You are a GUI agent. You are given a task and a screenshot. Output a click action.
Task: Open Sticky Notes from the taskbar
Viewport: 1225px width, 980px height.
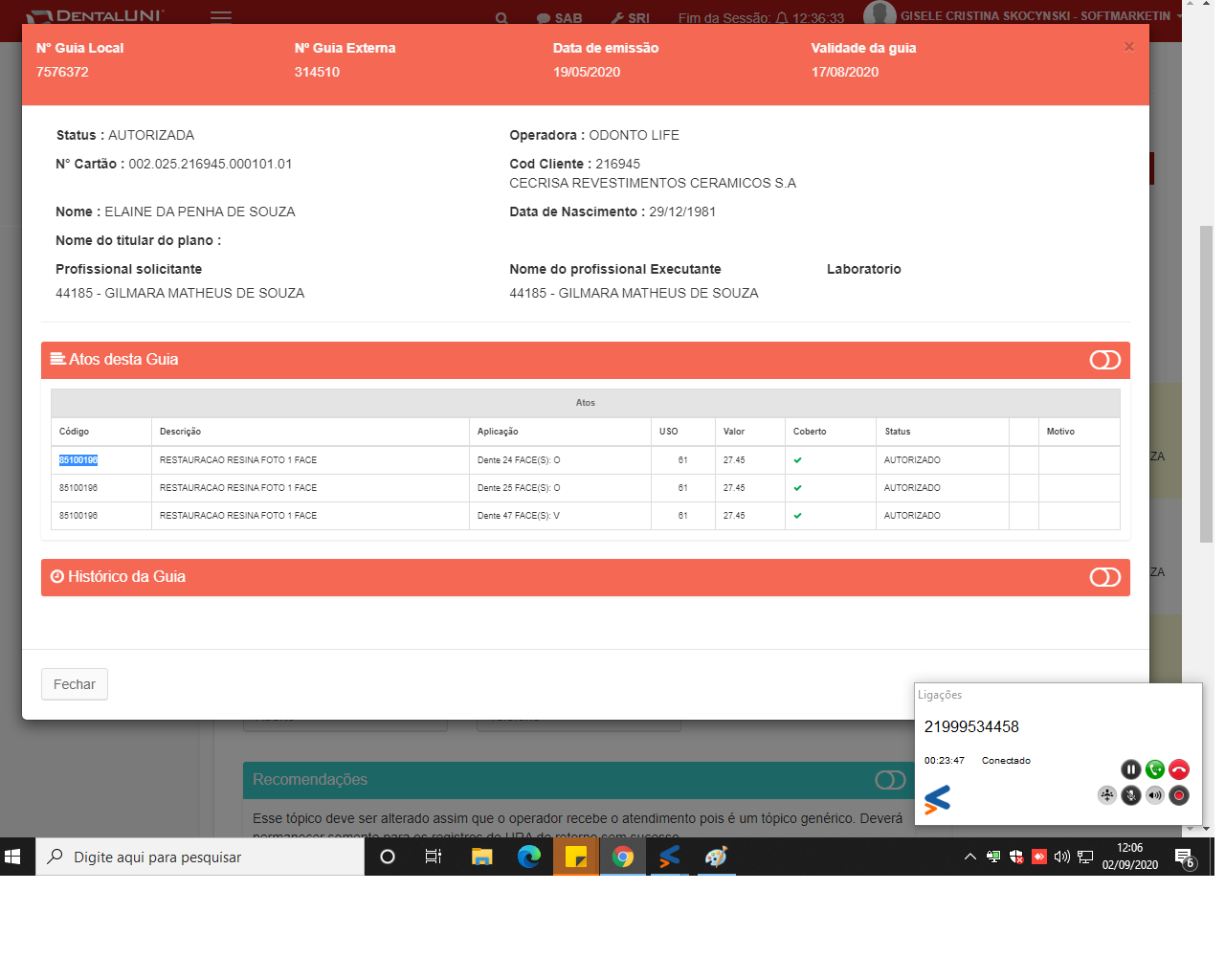tap(575, 857)
